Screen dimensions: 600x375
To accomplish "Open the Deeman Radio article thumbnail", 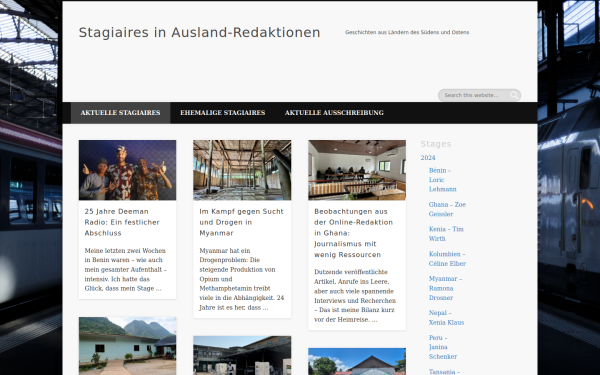I will [x=127, y=170].
